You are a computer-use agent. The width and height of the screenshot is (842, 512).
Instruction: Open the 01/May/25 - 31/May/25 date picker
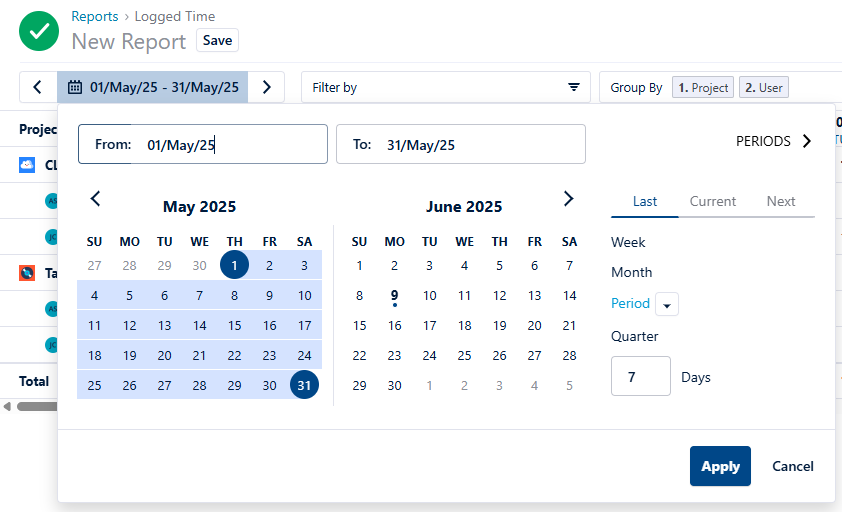tap(163, 87)
